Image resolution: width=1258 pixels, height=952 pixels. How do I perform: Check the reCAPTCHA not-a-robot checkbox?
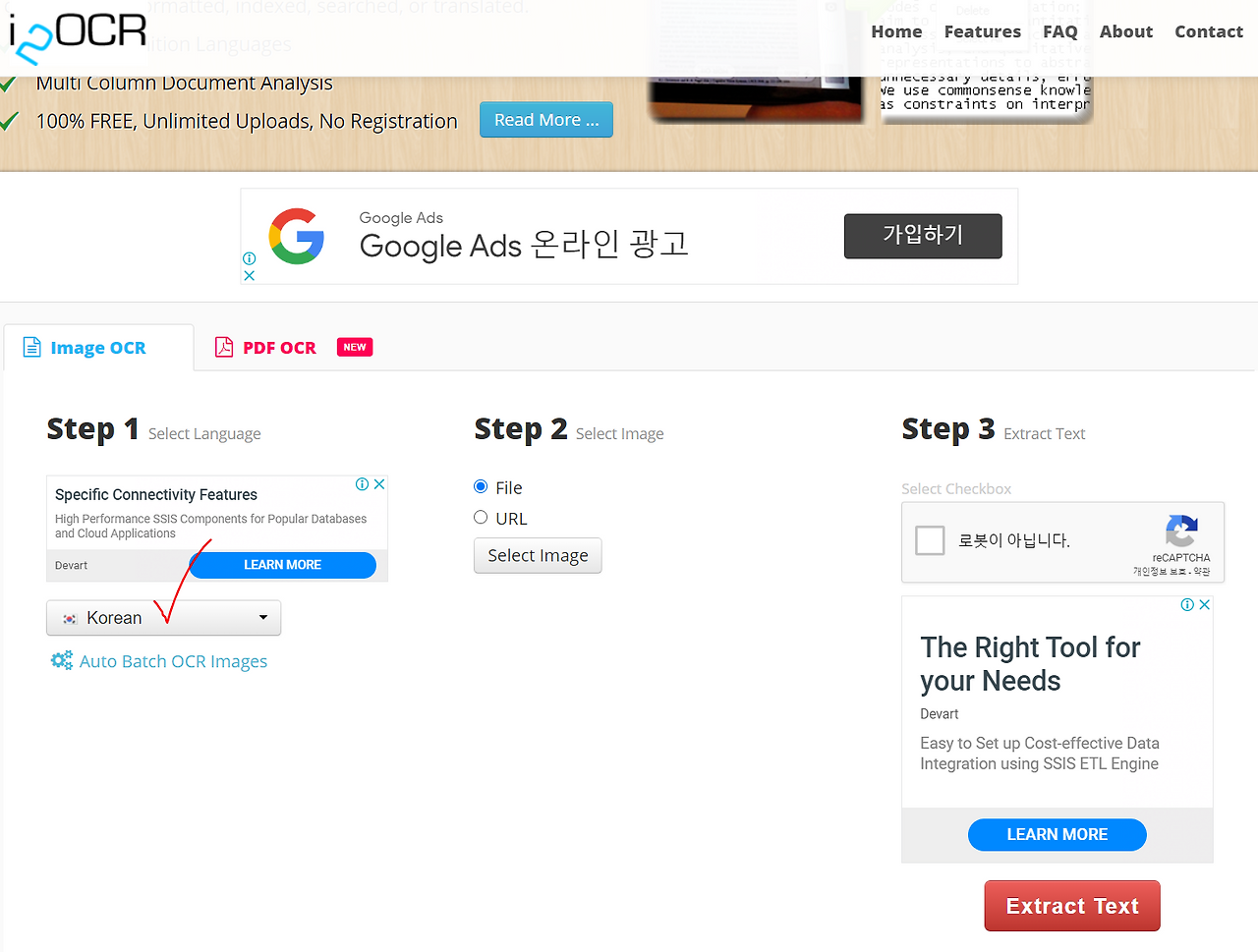pyautogui.click(x=930, y=540)
